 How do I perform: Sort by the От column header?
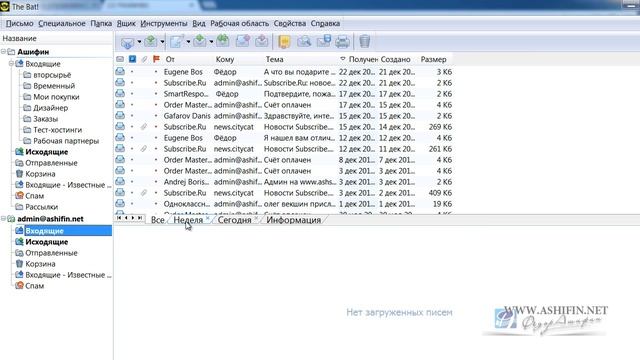click(x=170, y=59)
